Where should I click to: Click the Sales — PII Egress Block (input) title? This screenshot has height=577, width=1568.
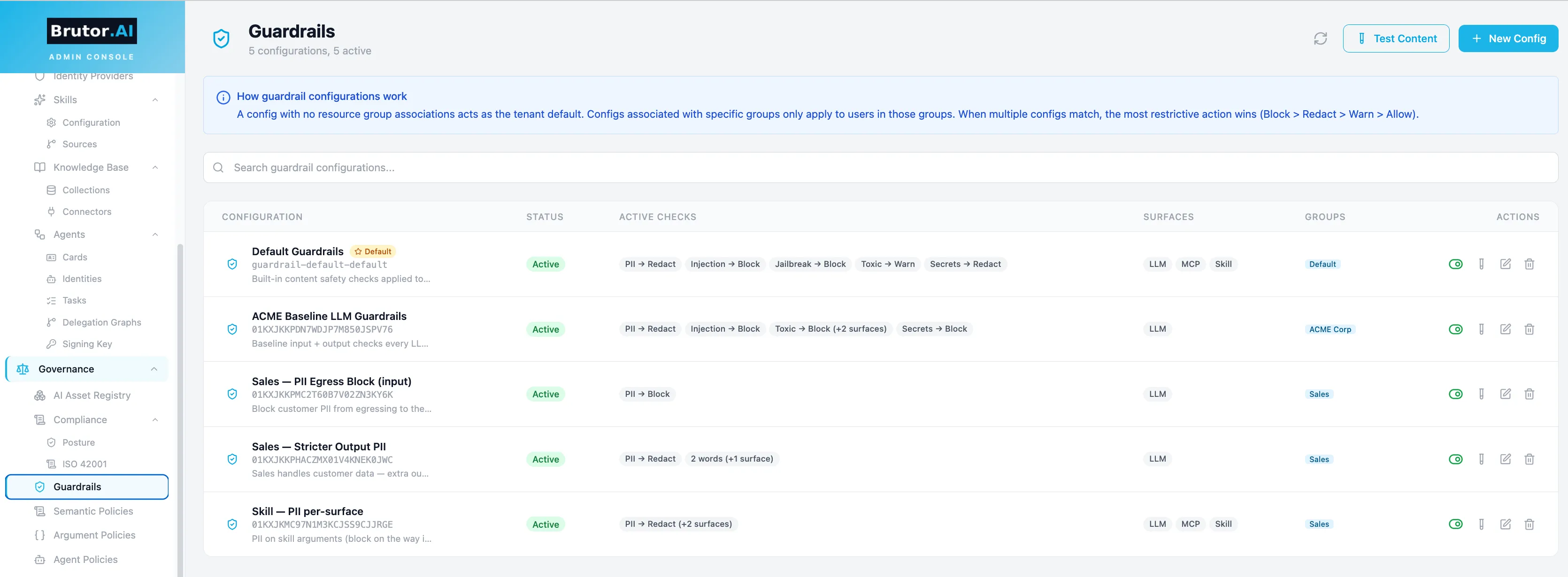tap(332, 381)
